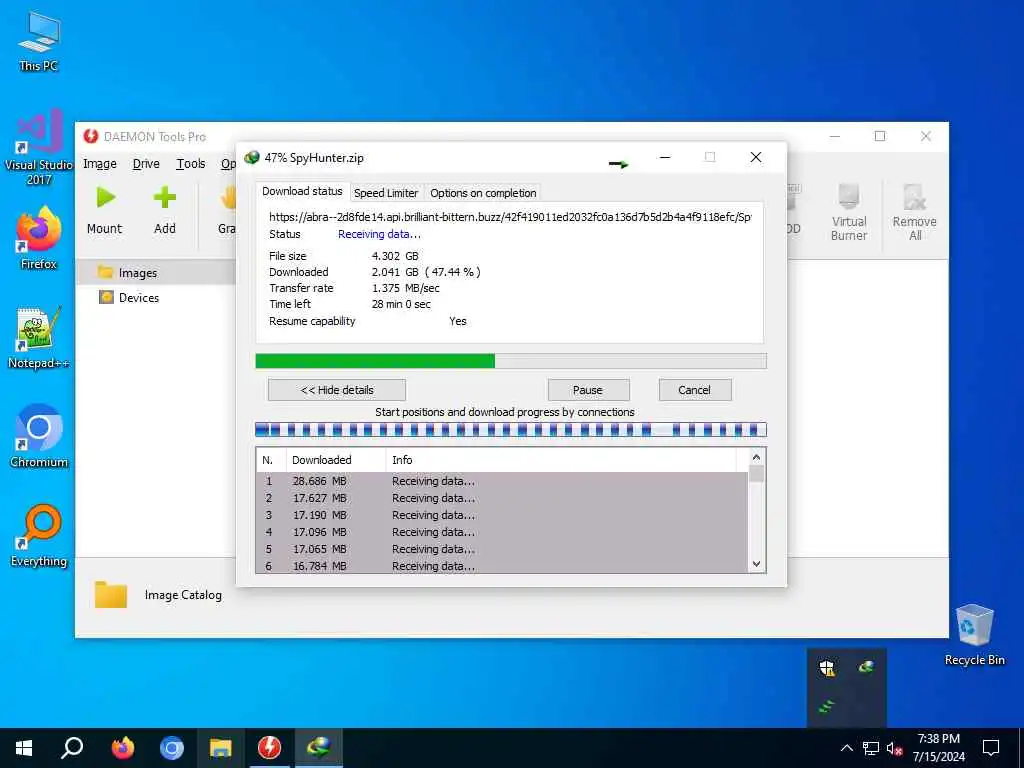Click the N. column header
This screenshot has height=768, width=1024.
click(x=271, y=460)
